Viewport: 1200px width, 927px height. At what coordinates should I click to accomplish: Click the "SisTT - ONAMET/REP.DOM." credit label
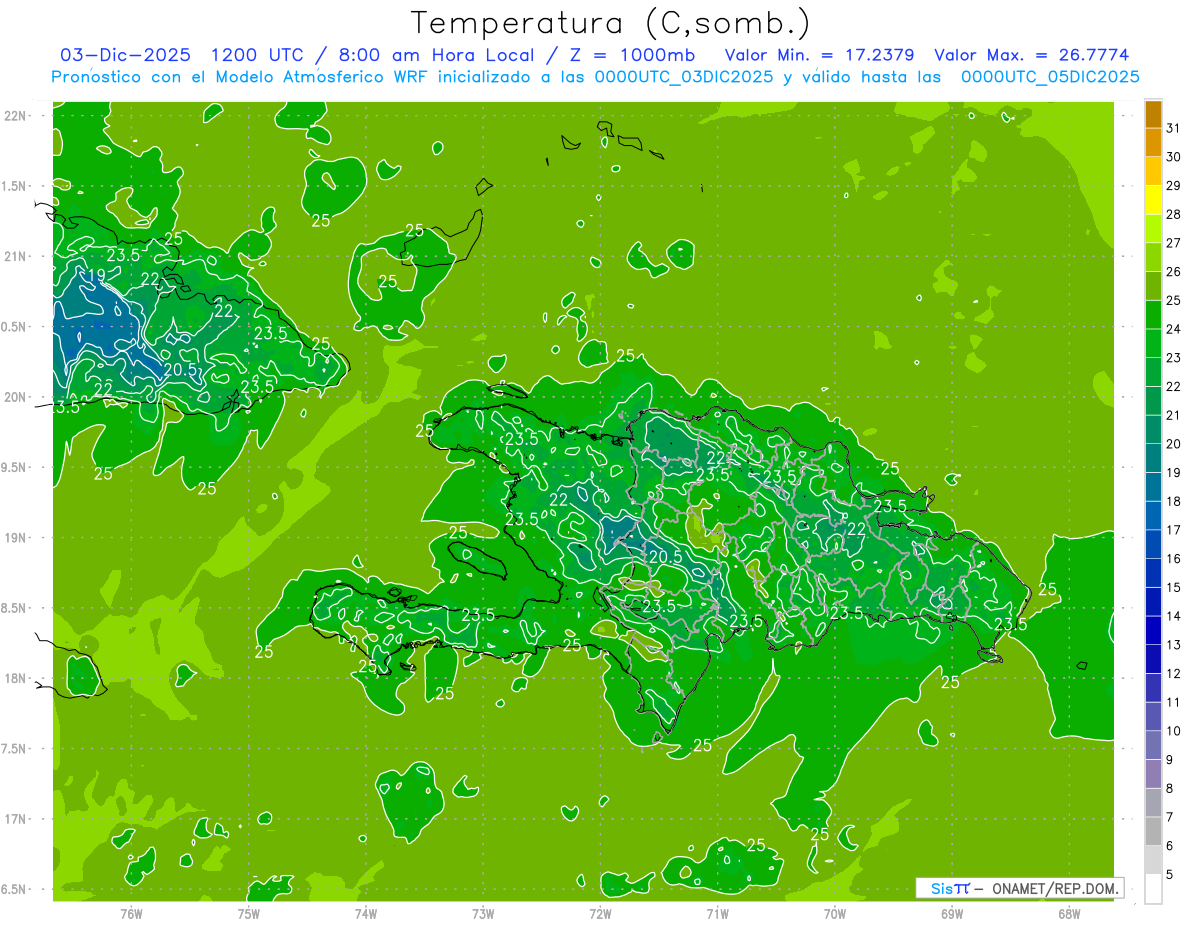click(1020, 888)
